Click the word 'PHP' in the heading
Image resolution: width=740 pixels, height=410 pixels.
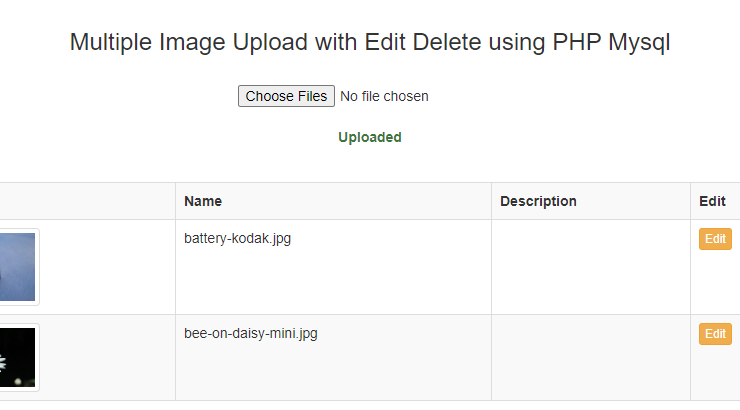pos(577,42)
